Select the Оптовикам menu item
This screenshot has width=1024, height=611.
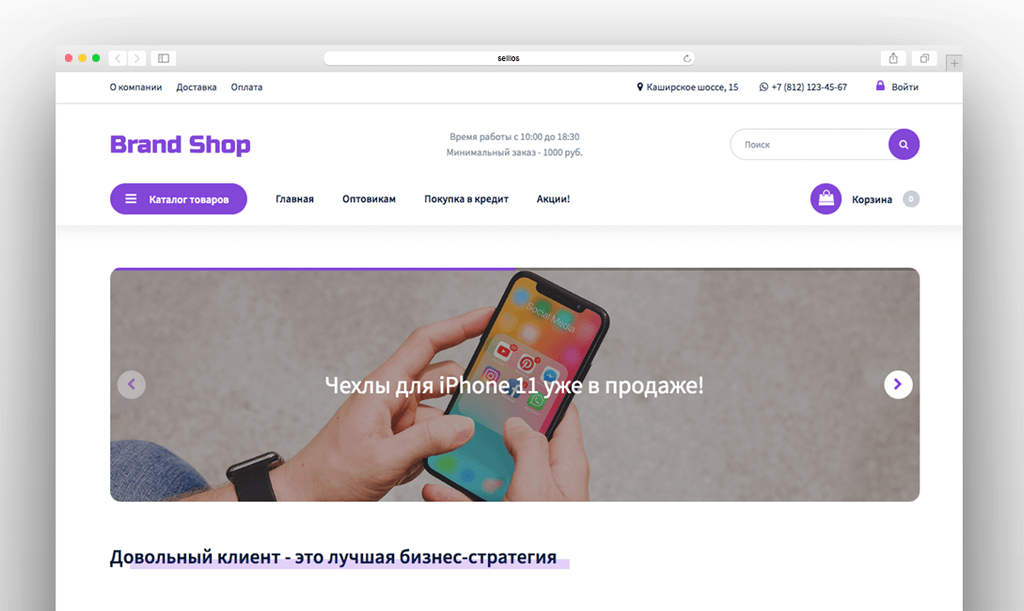click(x=369, y=199)
